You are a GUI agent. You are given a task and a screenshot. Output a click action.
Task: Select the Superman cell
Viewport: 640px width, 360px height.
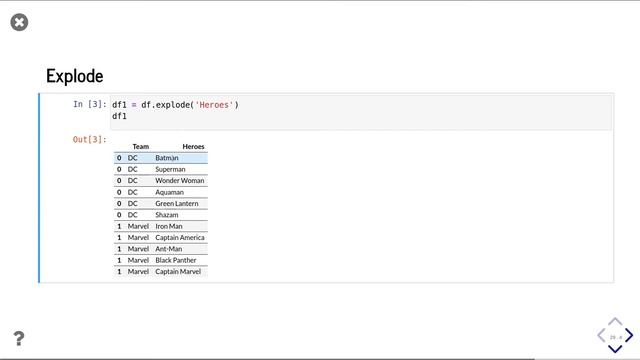(x=170, y=169)
